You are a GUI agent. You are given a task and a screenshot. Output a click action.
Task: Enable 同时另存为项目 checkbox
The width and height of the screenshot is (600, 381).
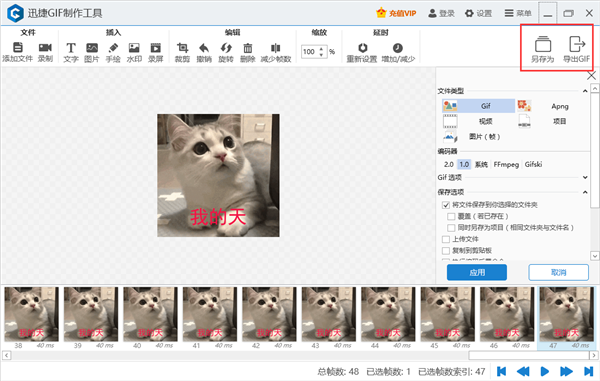451,228
